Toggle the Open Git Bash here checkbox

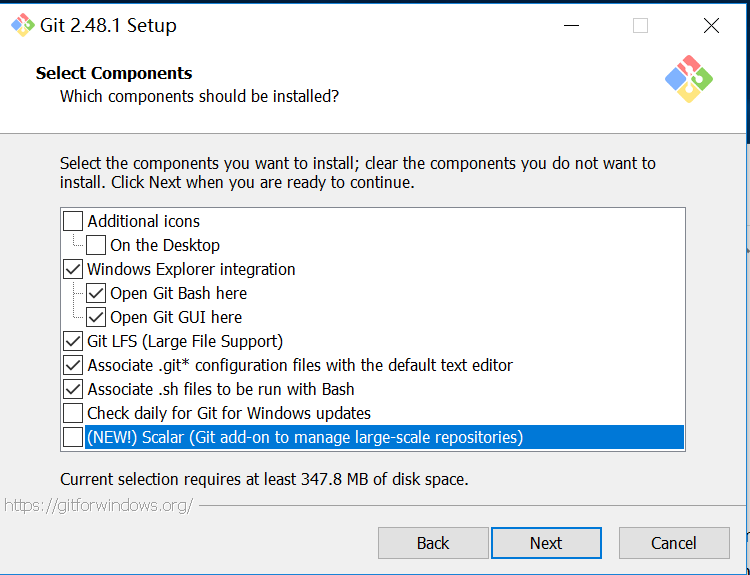point(96,293)
